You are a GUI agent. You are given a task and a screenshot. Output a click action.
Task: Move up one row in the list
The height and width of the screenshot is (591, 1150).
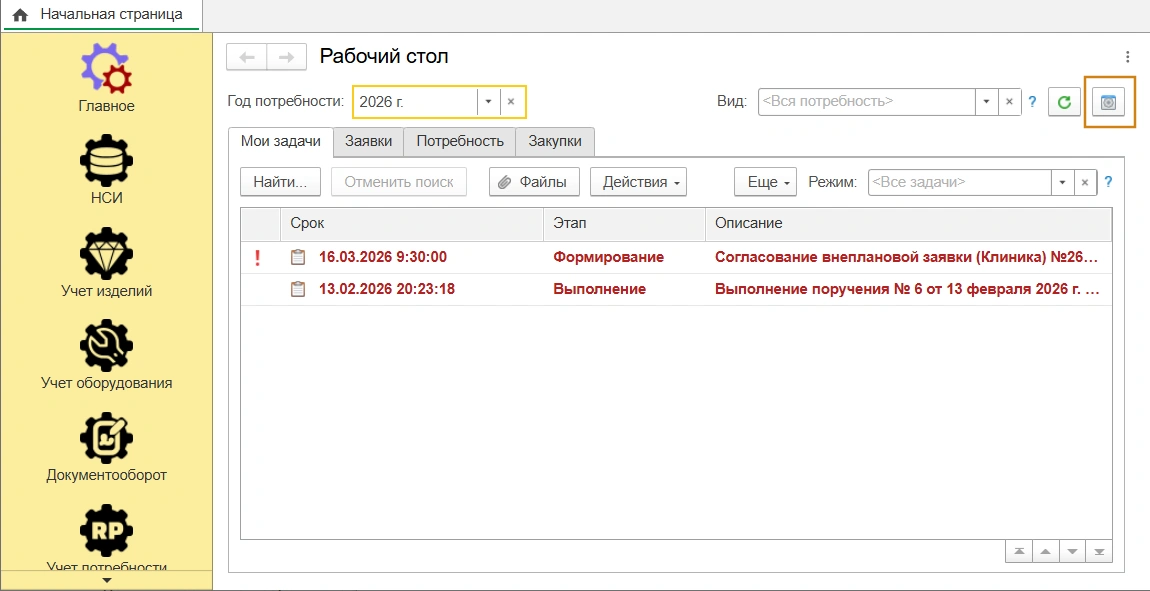[x=1045, y=551]
